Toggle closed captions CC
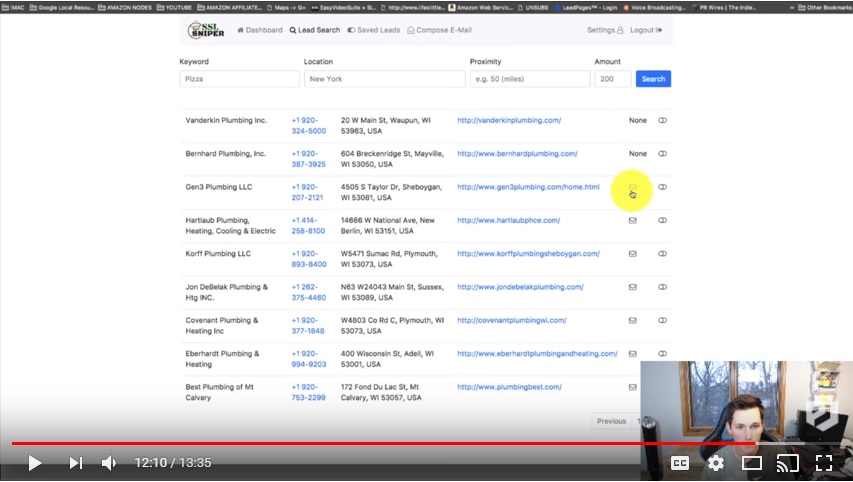This screenshot has width=853, height=482. [679, 463]
